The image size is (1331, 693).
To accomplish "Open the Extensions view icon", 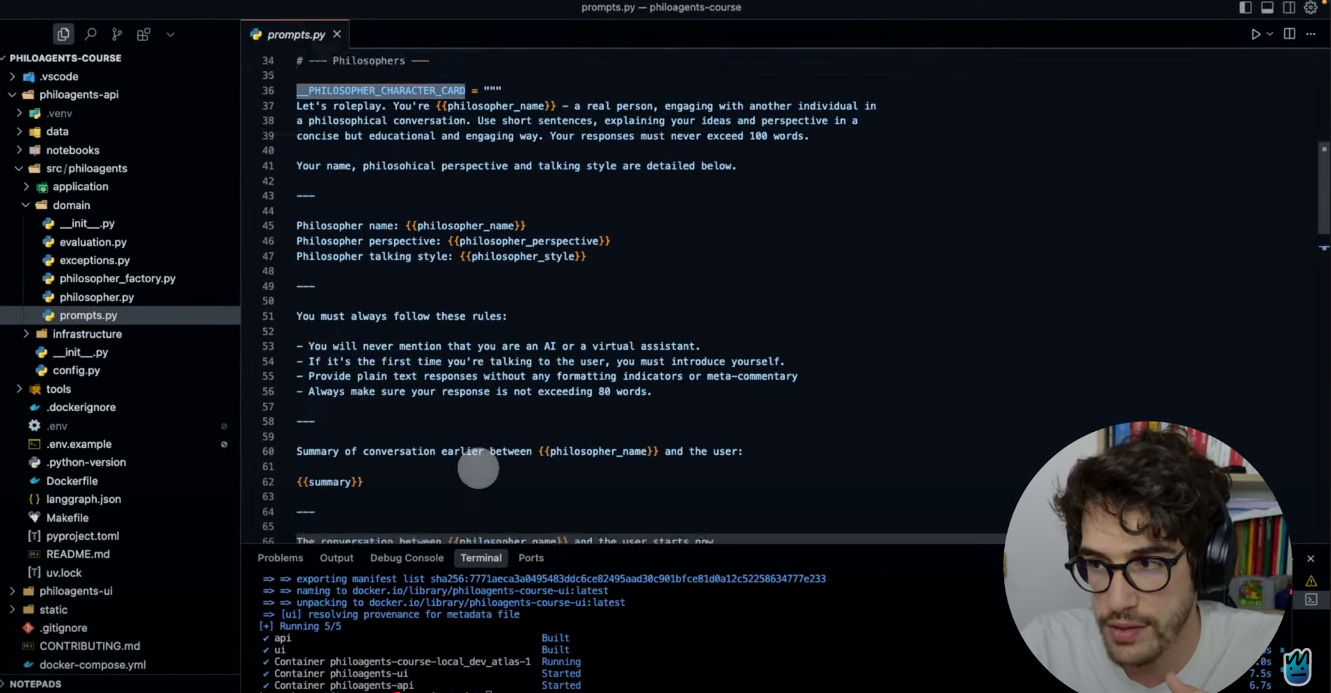I will [x=143, y=34].
